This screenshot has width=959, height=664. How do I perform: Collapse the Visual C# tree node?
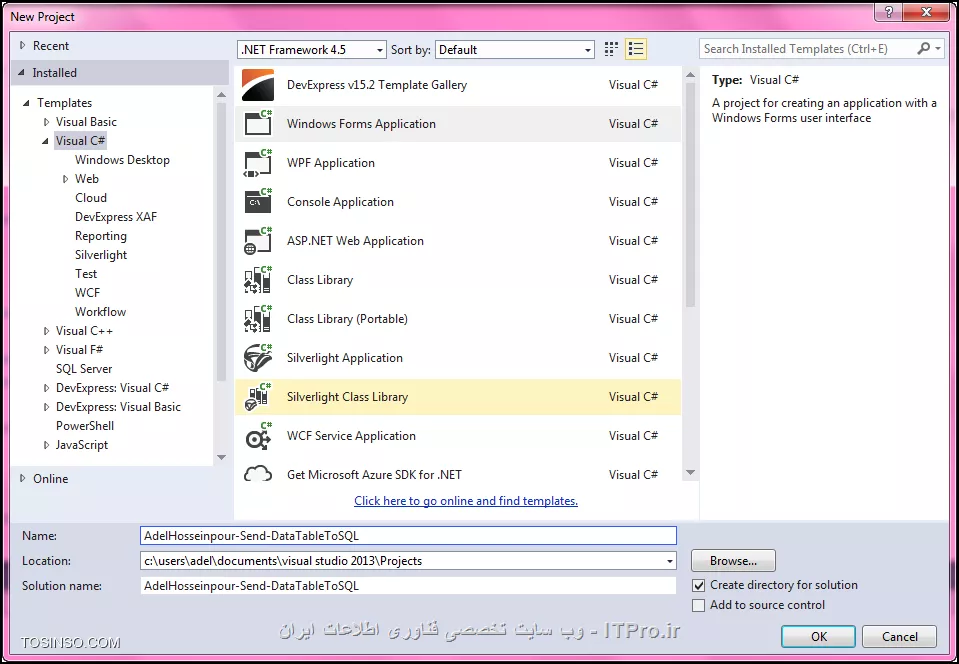click(x=46, y=141)
